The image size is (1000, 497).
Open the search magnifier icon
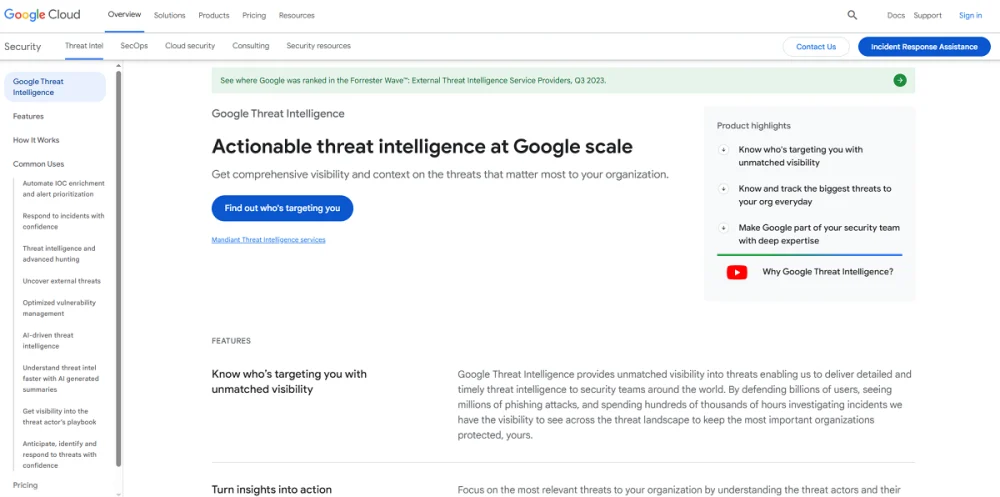click(852, 15)
